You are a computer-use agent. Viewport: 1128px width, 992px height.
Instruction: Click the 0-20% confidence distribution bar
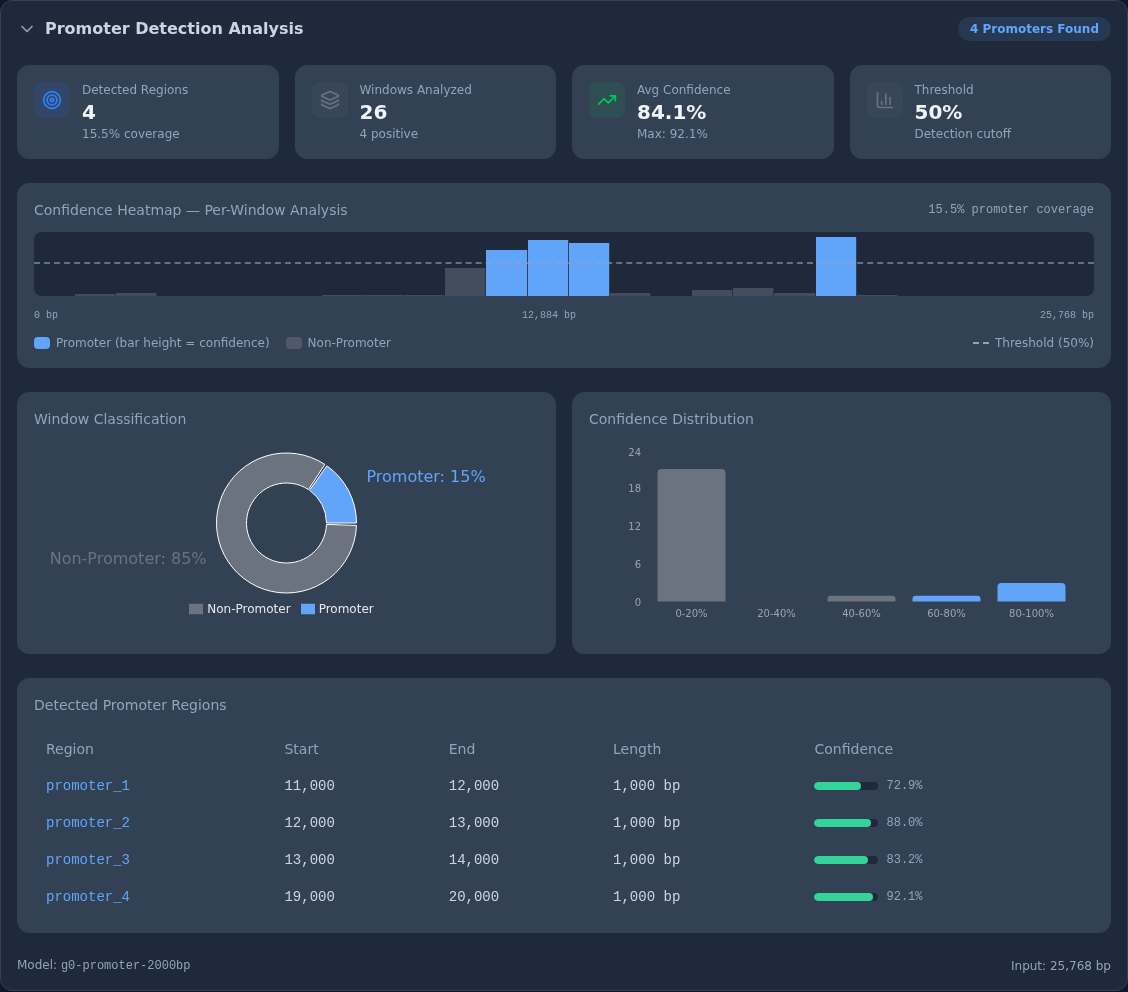[691, 535]
